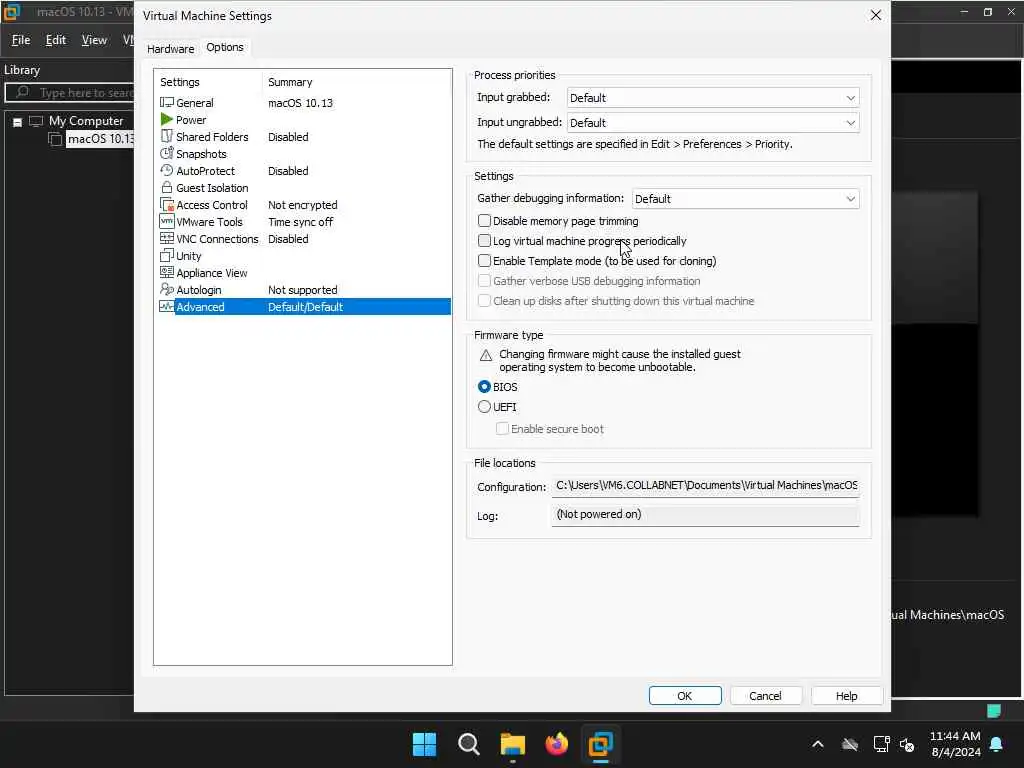Click the Log location field
Image resolution: width=1024 pixels, height=768 pixels.
705,515
